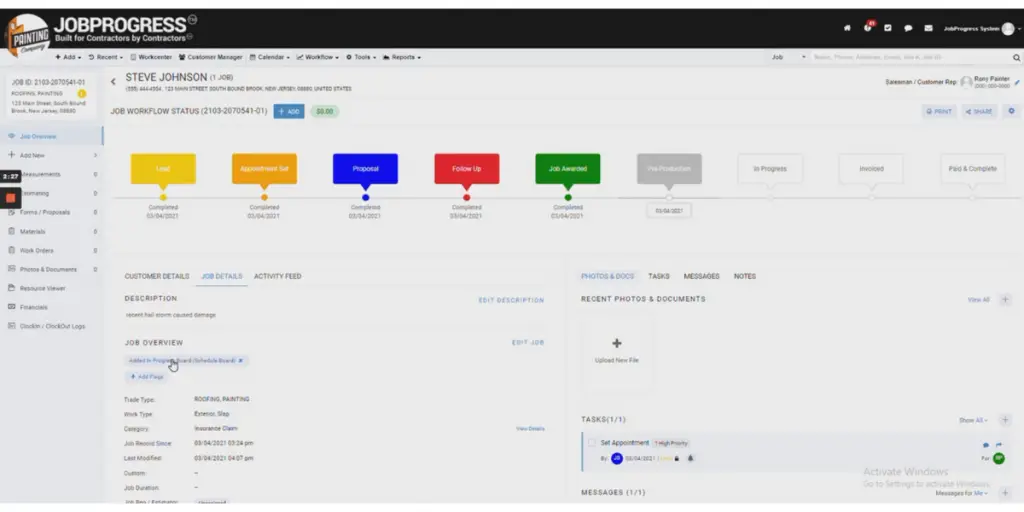Remove the Added In Progress Board flag
1024x512 pixels.
point(241,360)
